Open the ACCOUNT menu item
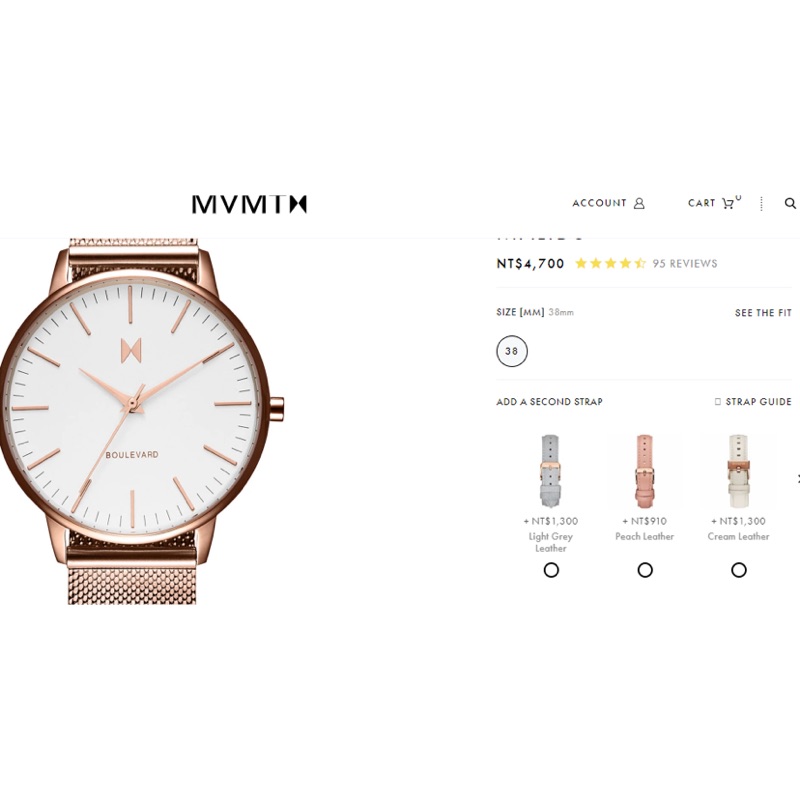The image size is (800, 800). 599,203
